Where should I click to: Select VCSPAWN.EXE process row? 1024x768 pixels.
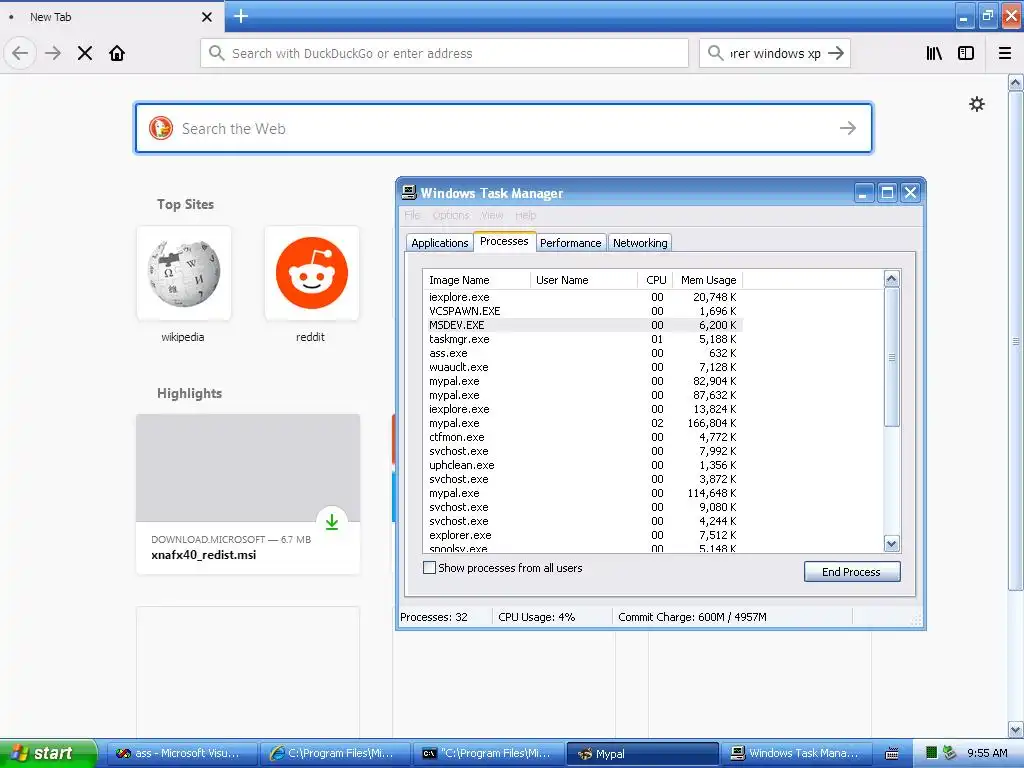click(x=583, y=311)
